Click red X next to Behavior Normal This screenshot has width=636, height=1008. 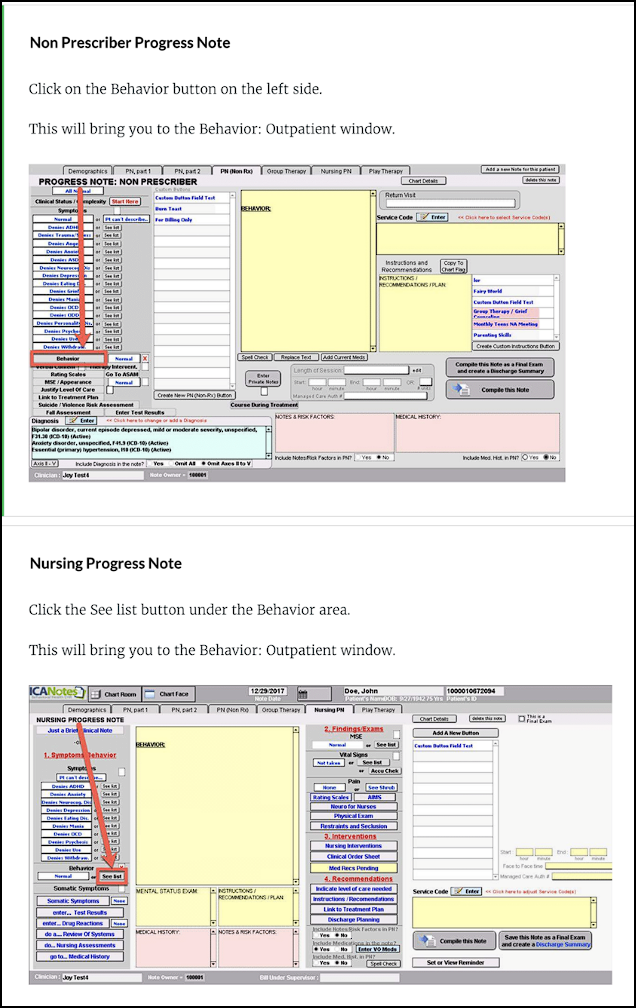(145, 359)
